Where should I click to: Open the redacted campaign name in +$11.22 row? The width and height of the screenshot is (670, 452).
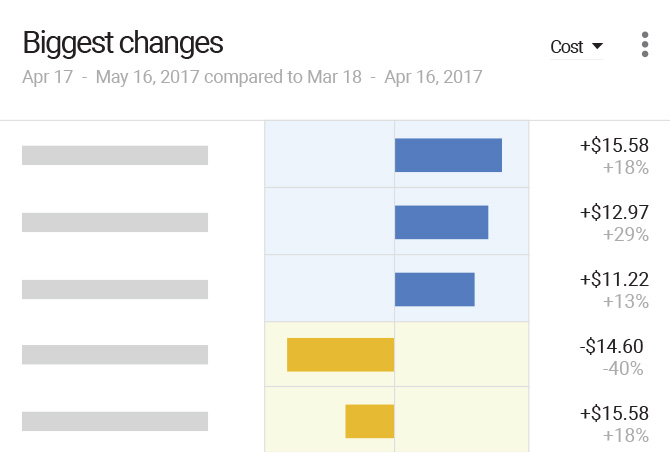115,289
